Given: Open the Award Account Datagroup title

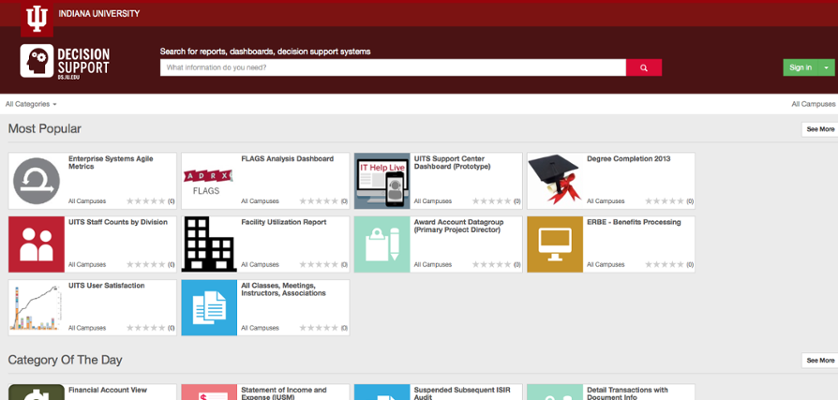Looking at the screenshot, I should tap(459, 226).
